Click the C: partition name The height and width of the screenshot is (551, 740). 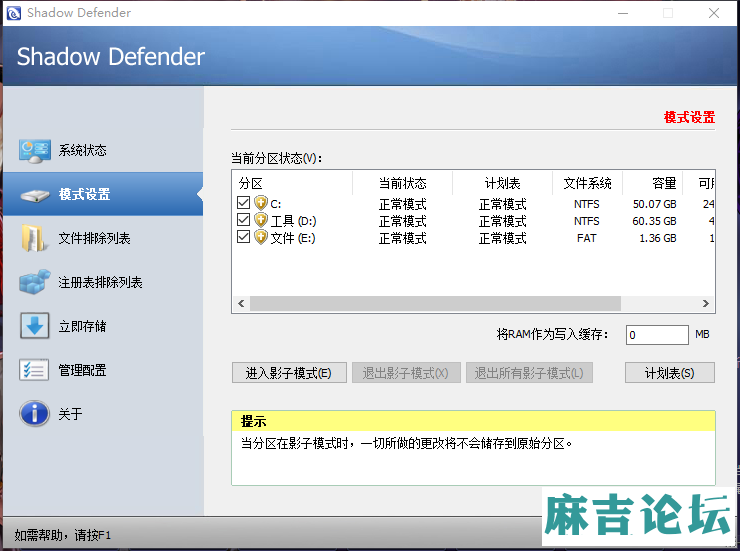pos(276,204)
